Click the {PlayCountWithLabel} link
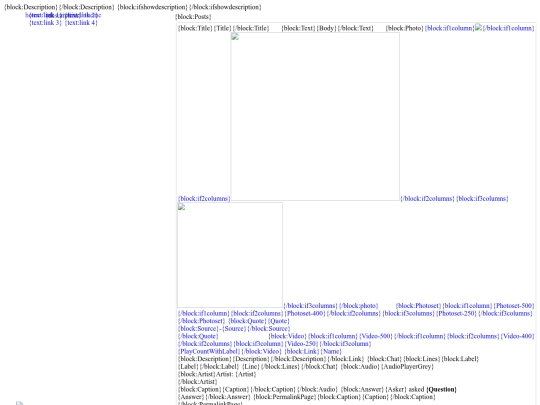This screenshot has height=405, width=540. point(209,351)
